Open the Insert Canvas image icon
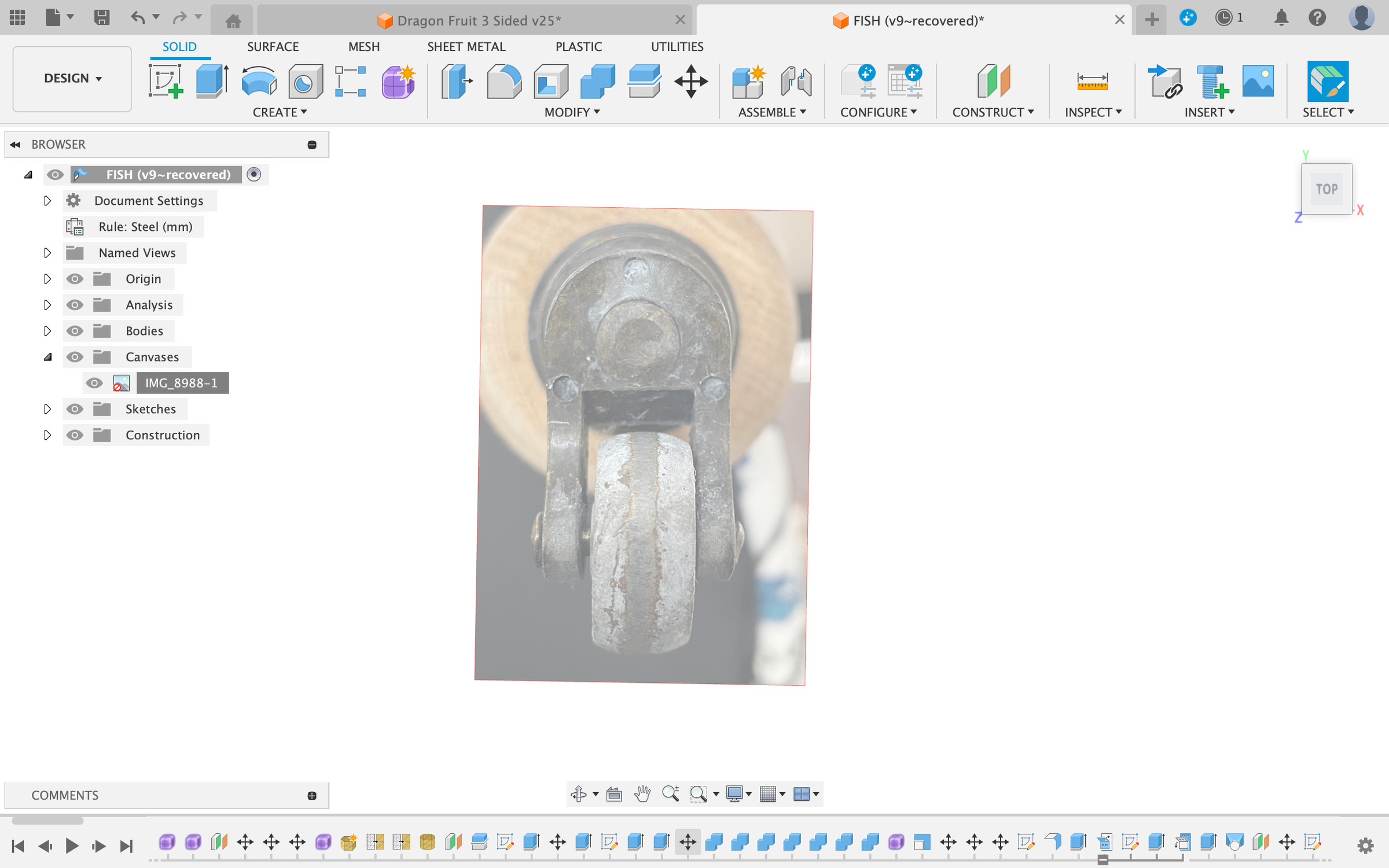 1258,81
